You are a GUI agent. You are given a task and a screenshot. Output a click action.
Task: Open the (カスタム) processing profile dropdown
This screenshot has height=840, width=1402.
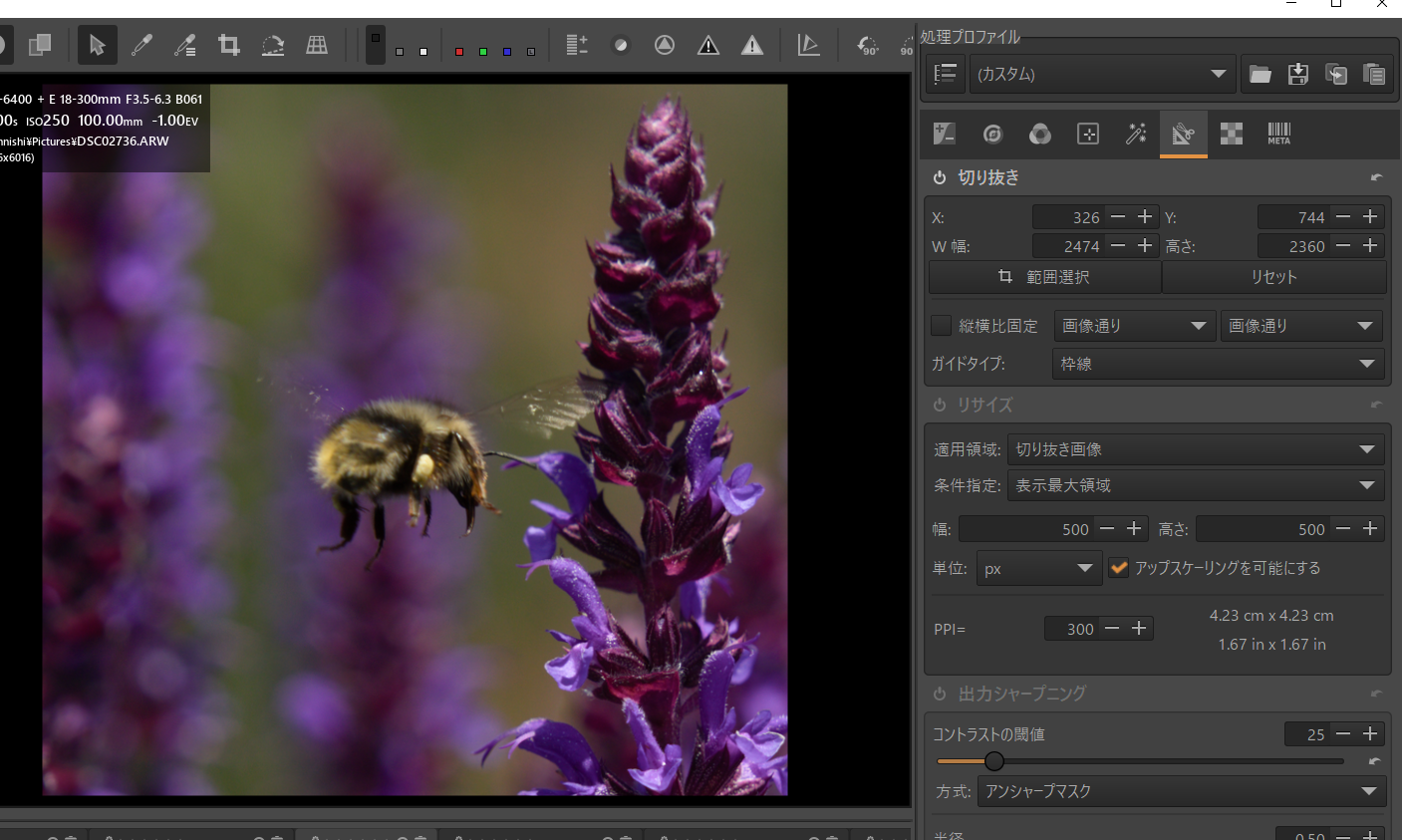coord(1102,74)
